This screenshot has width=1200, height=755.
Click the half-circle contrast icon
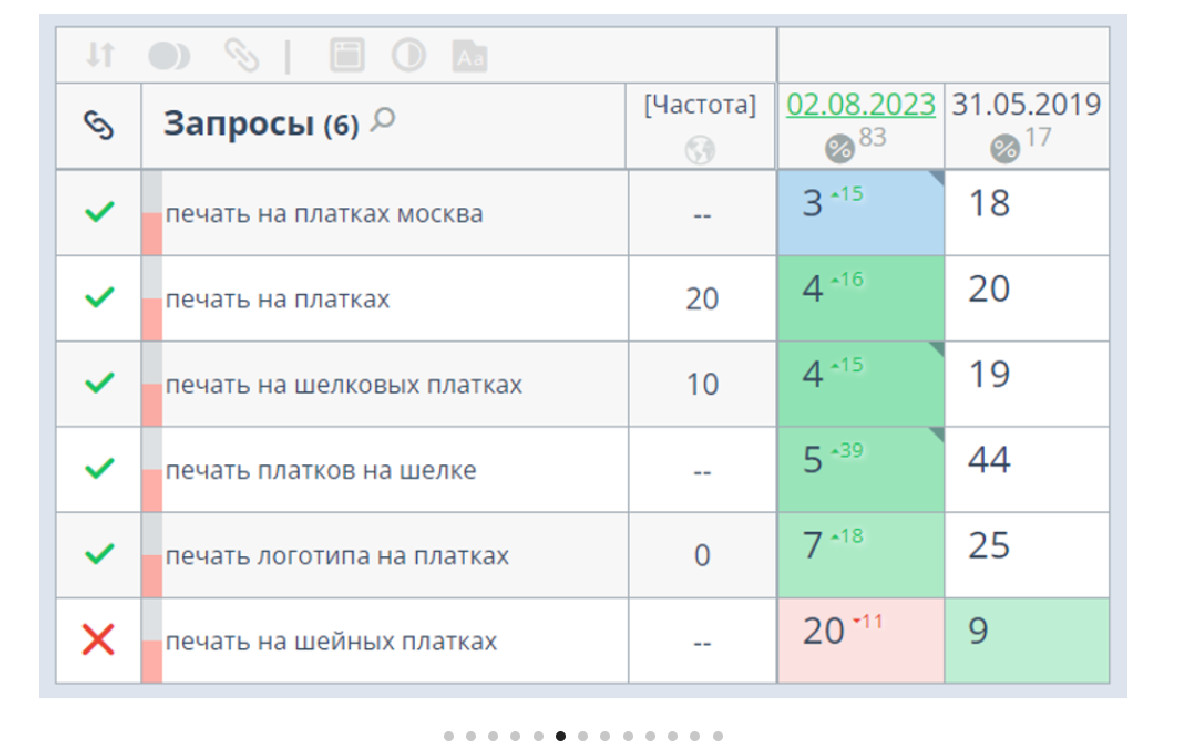(408, 56)
